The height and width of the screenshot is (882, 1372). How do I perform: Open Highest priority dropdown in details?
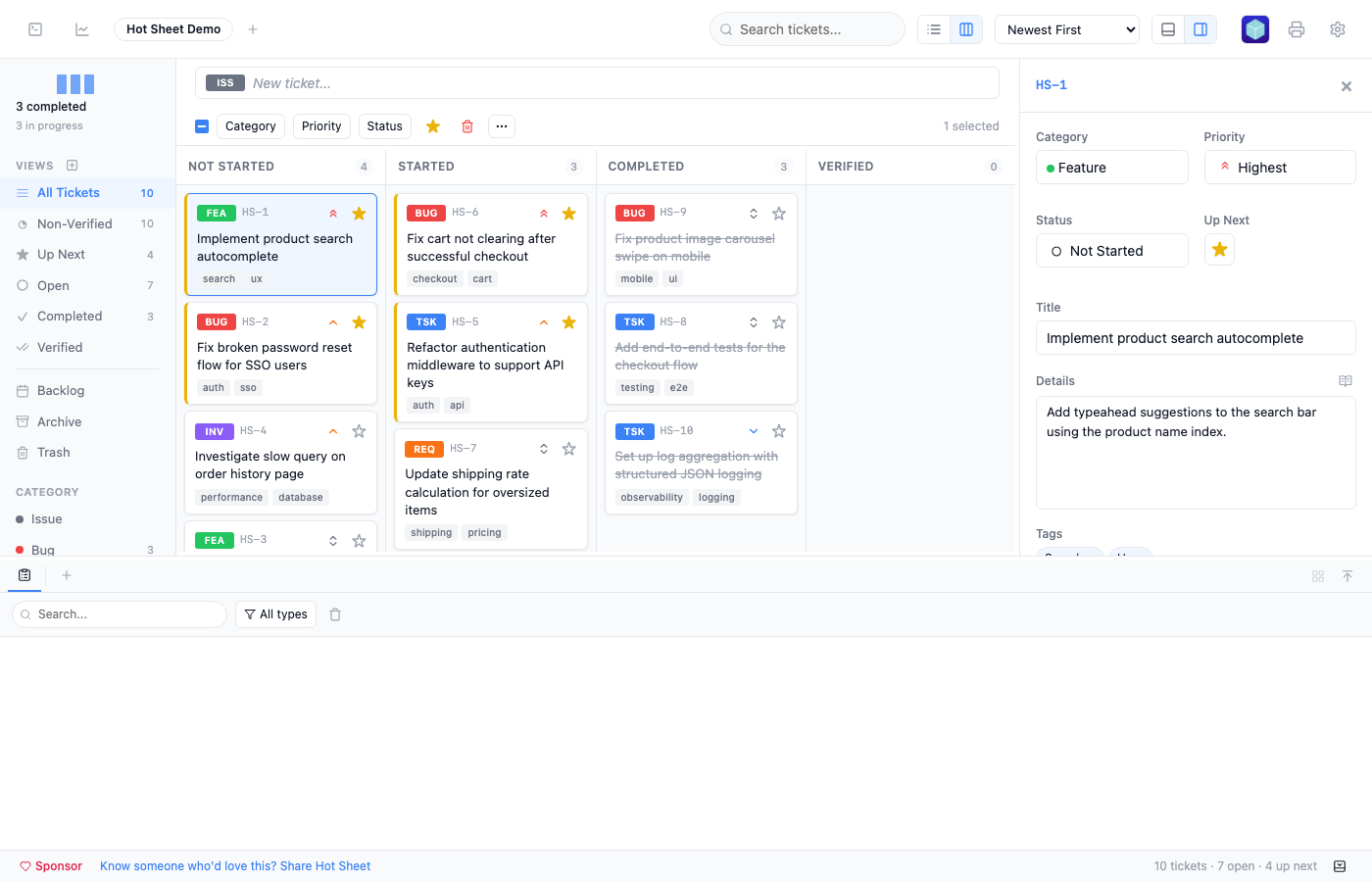(x=1280, y=168)
